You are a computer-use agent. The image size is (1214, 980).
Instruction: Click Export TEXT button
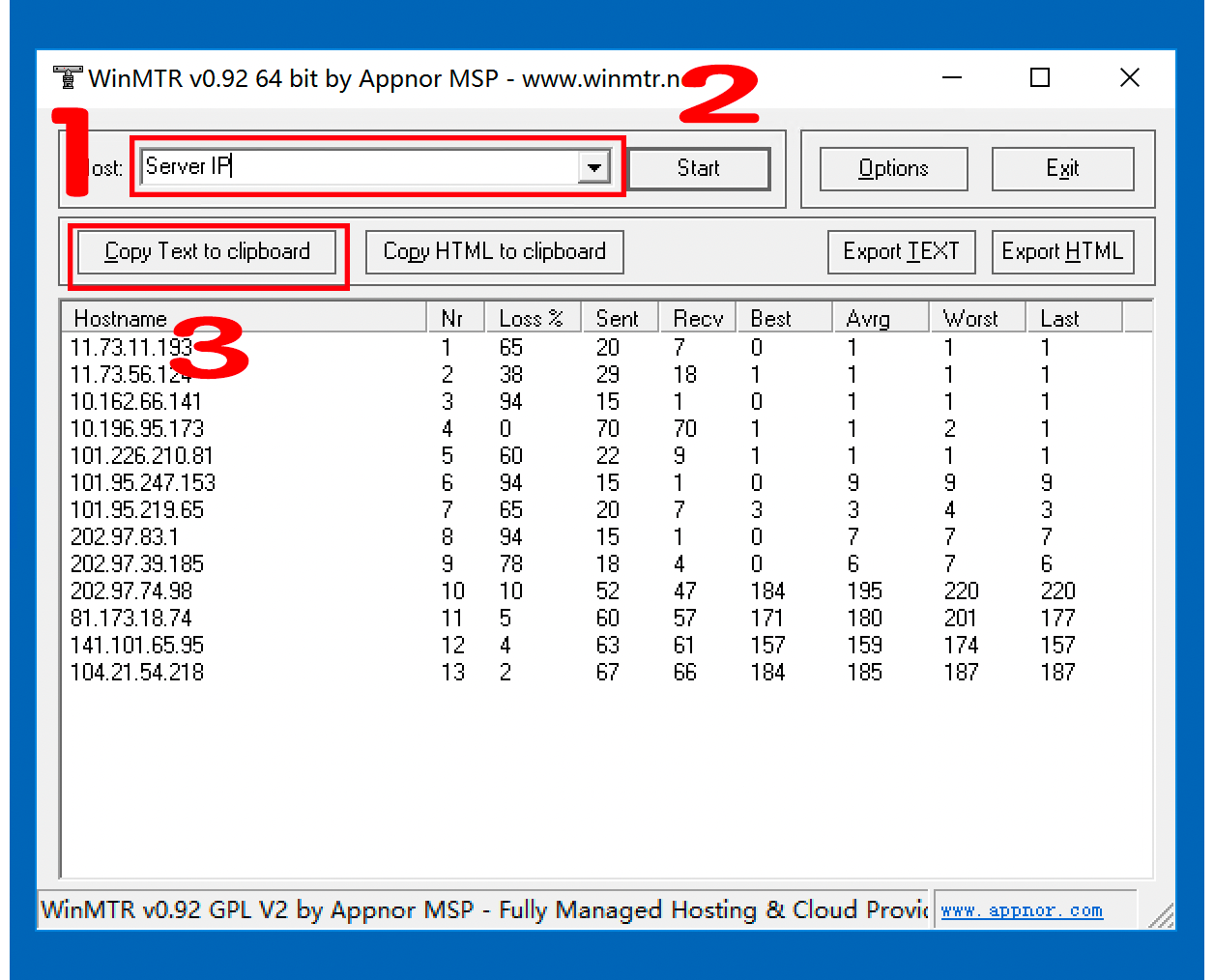901,252
